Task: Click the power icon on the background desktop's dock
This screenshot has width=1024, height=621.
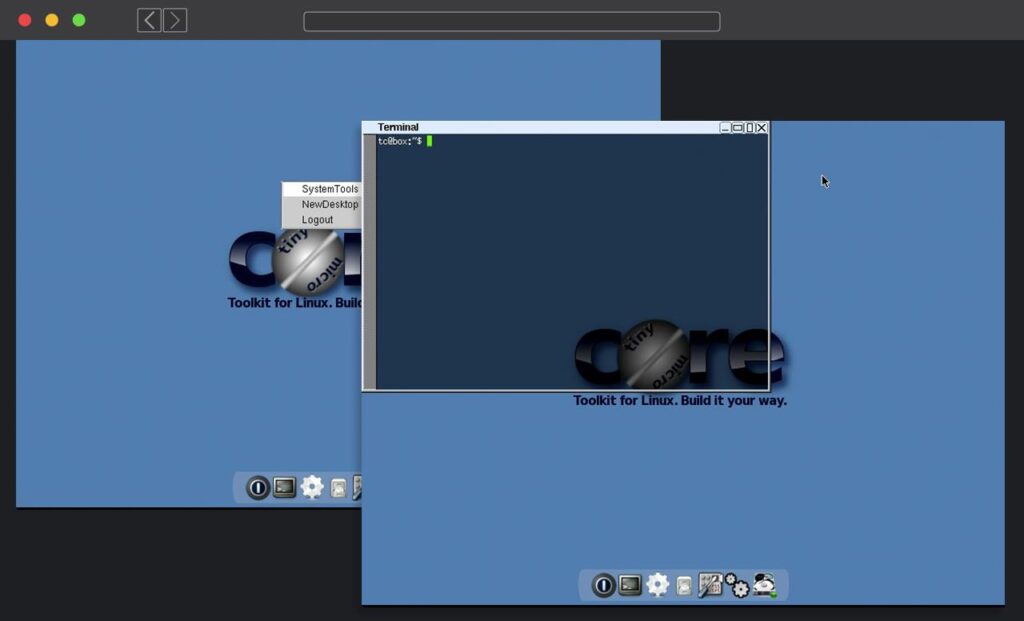Action: pyautogui.click(x=258, y=487)
